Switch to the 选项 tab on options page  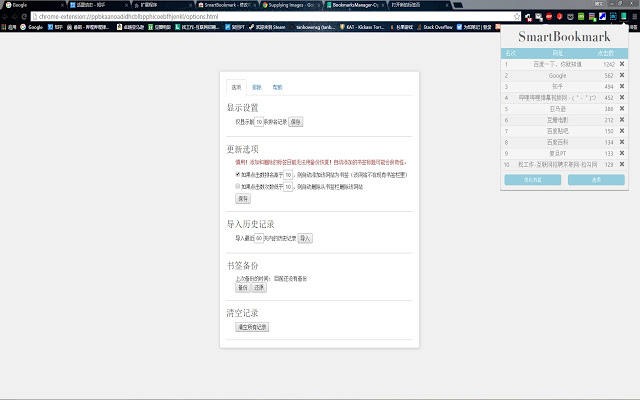tap(236, 87)
